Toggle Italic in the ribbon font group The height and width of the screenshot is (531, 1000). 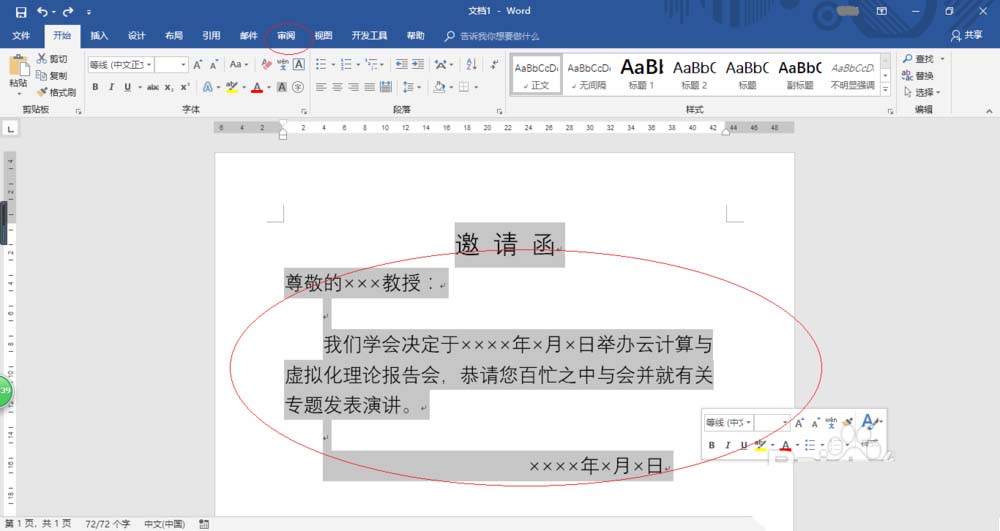click(x=110, y=88)
